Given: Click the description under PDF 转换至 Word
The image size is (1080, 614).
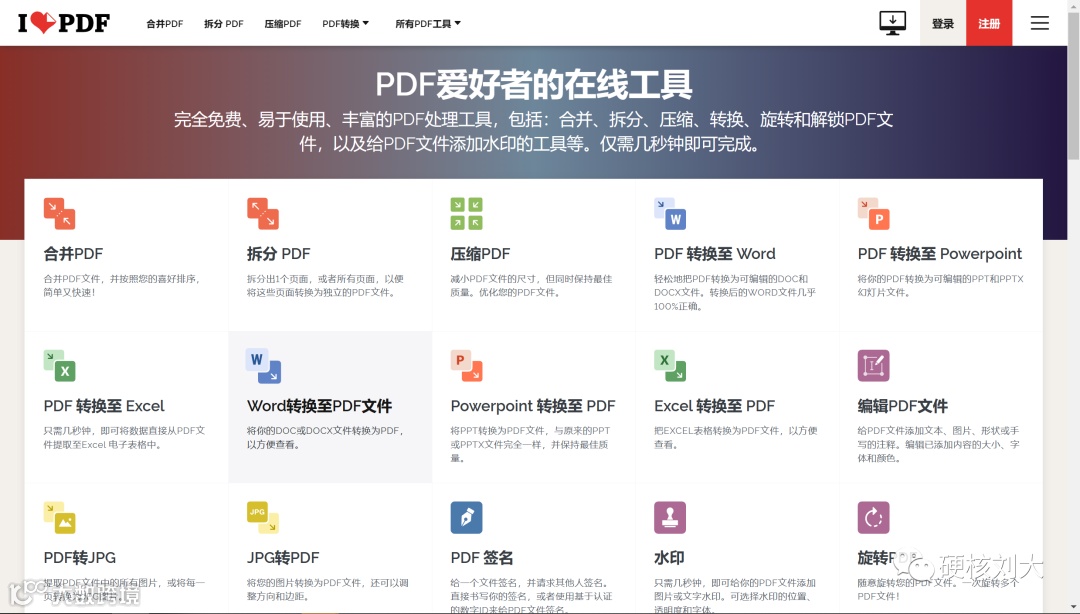Looking at the screenshot, I should [x=734, y=292].
